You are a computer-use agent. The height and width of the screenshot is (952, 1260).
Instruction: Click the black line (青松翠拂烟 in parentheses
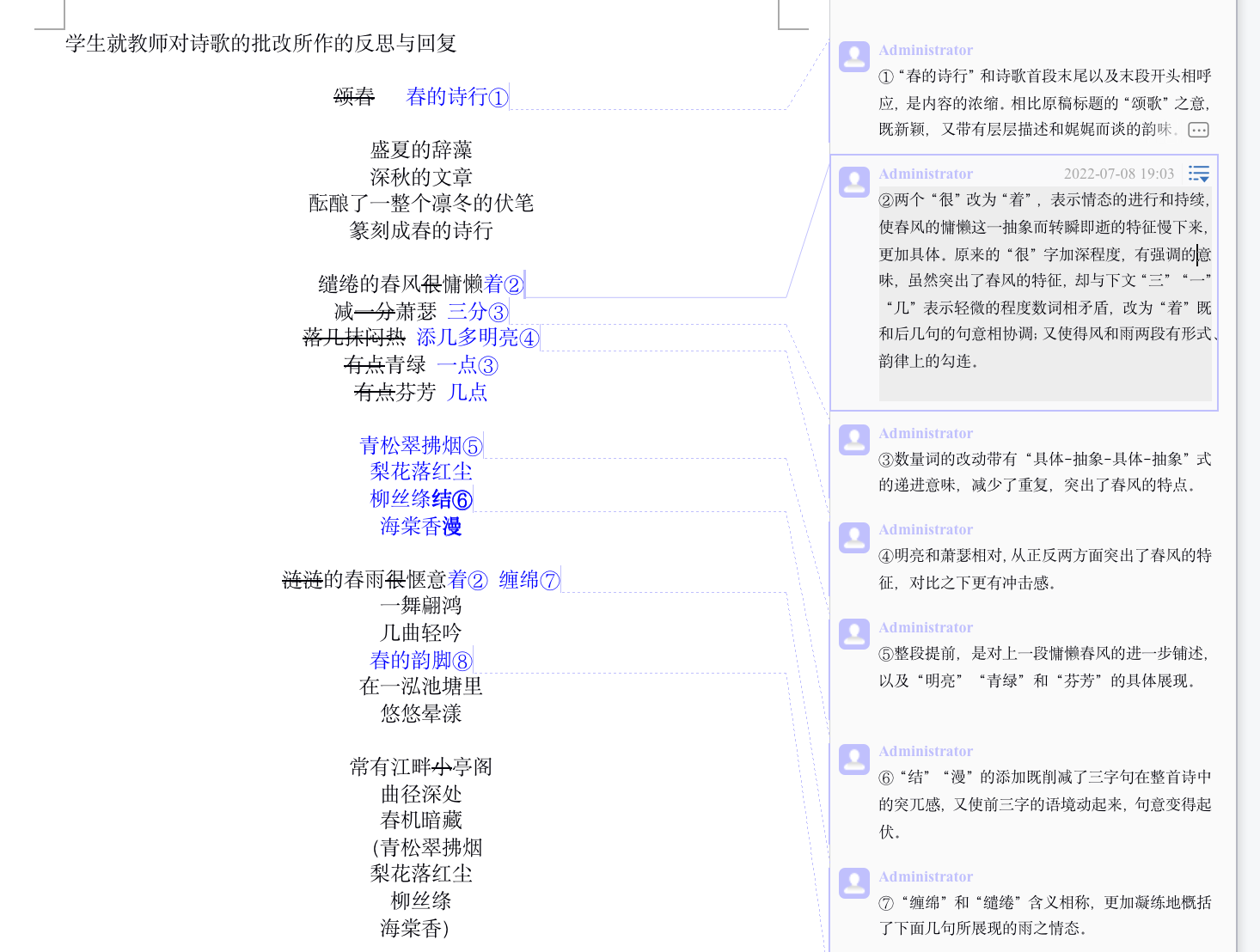[x=427, y=847]
